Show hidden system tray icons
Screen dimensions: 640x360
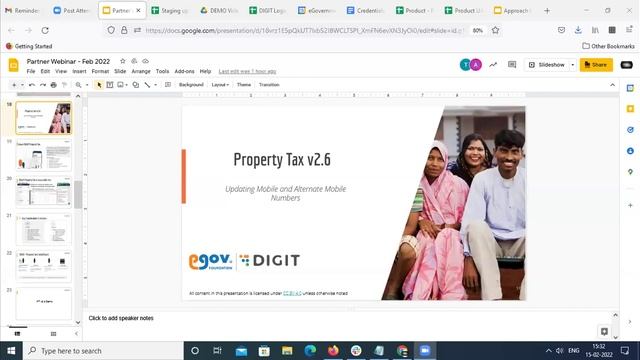tap(548, 351)
